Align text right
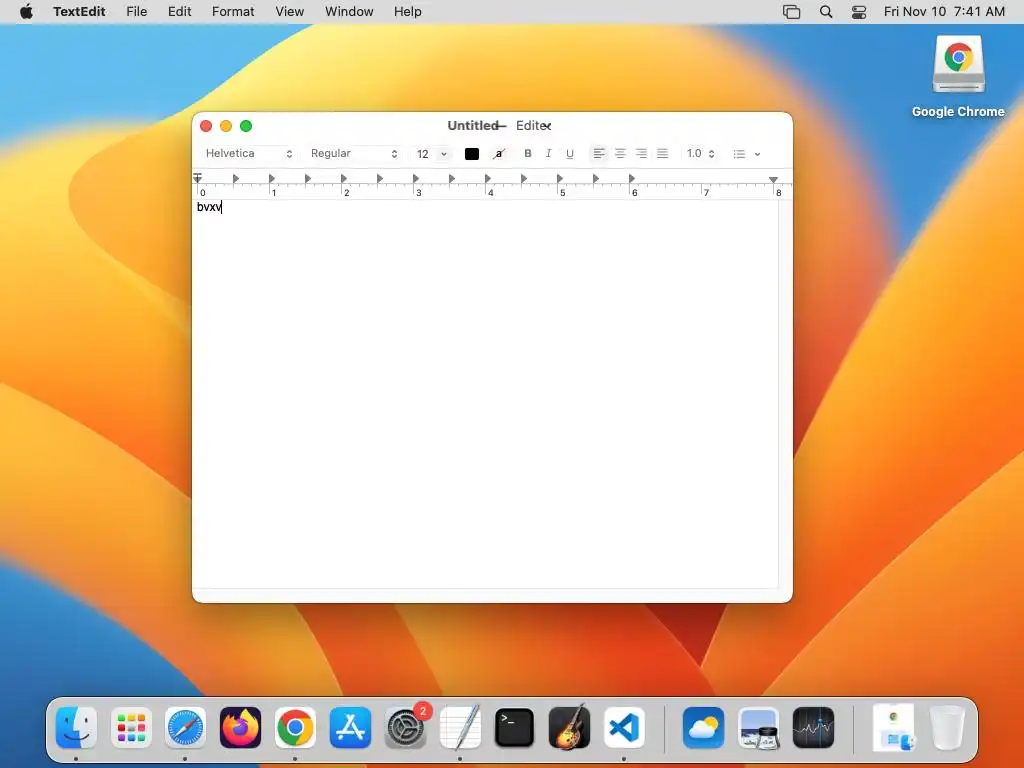Viewport: 1024px width, 768px height. 641,153
